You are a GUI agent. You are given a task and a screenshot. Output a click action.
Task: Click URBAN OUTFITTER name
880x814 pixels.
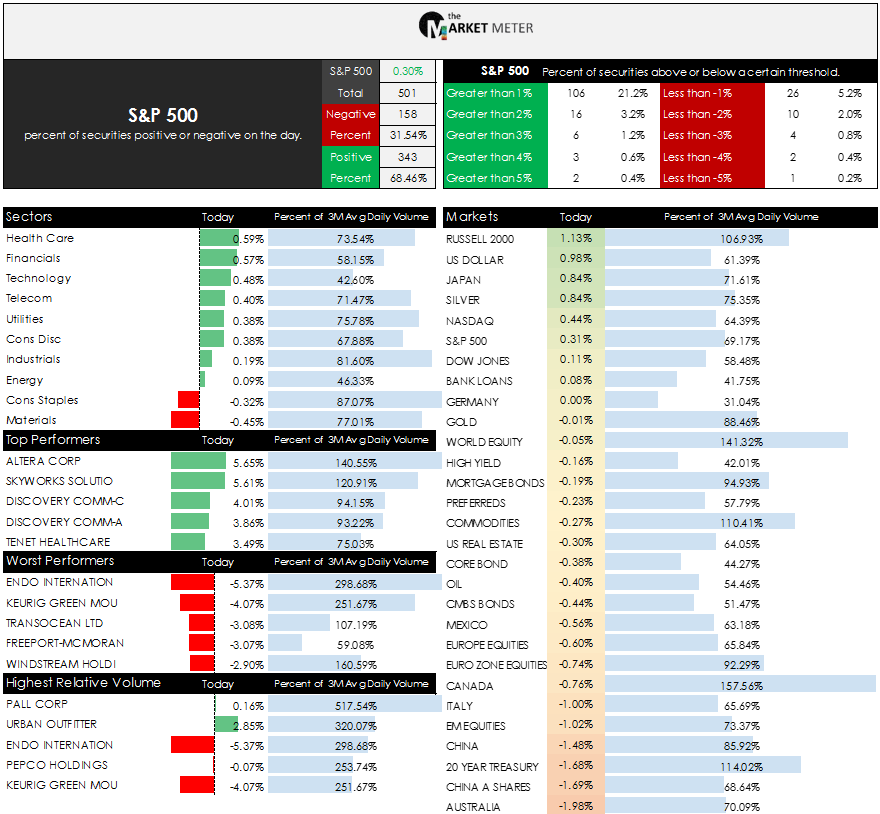[51, 724]
